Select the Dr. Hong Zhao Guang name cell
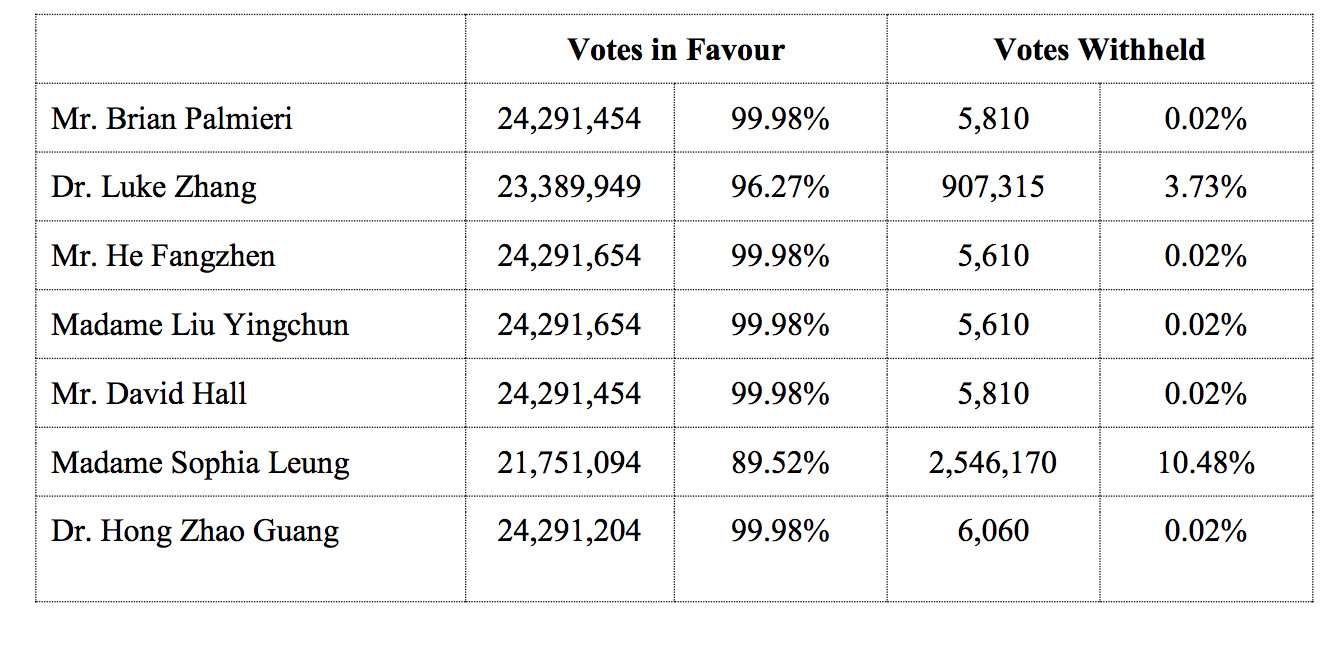 point(251,549)
